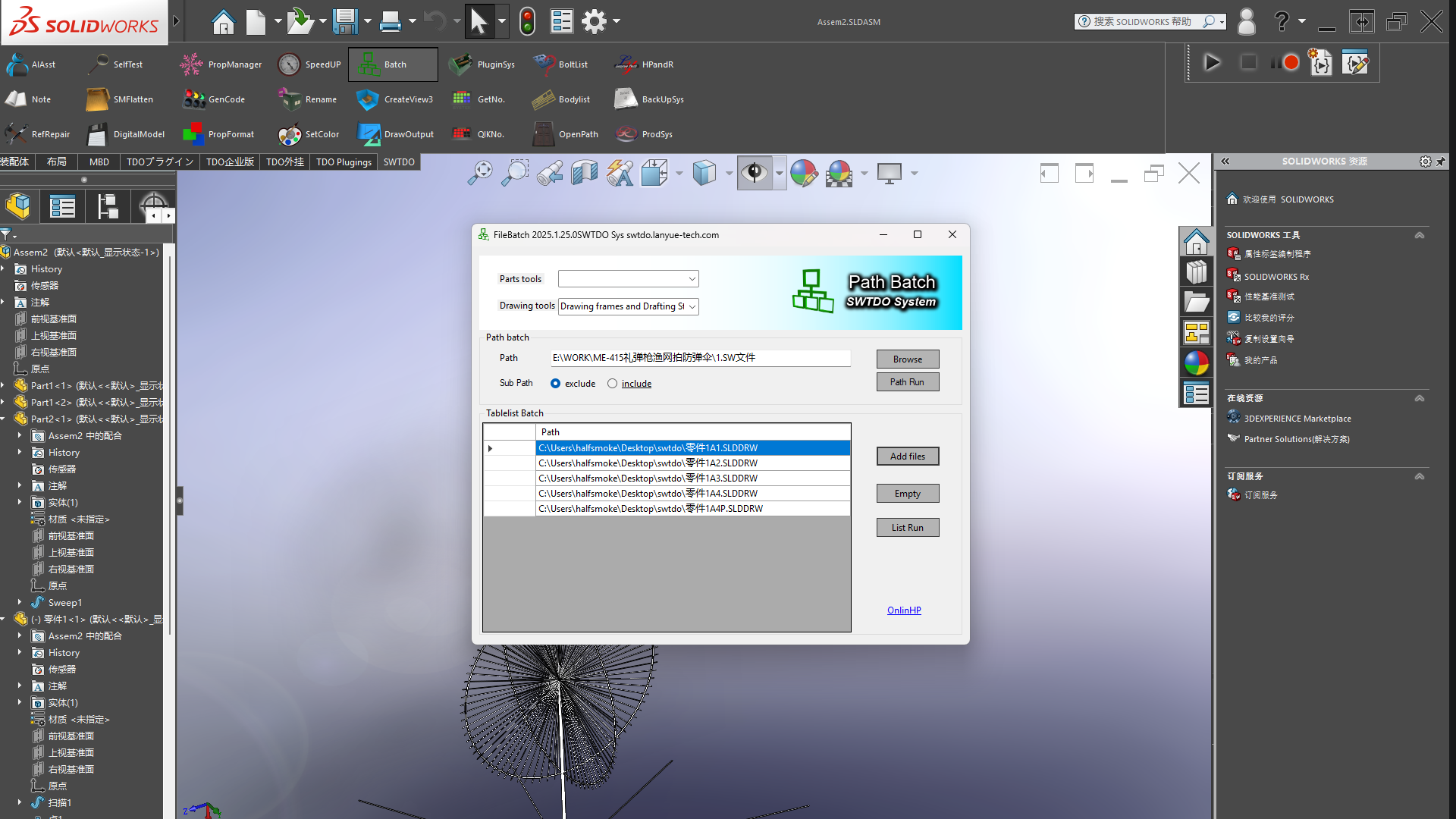Select the exclude Sub Path radio
1456x819 pixels.
(x=556, y=384)
